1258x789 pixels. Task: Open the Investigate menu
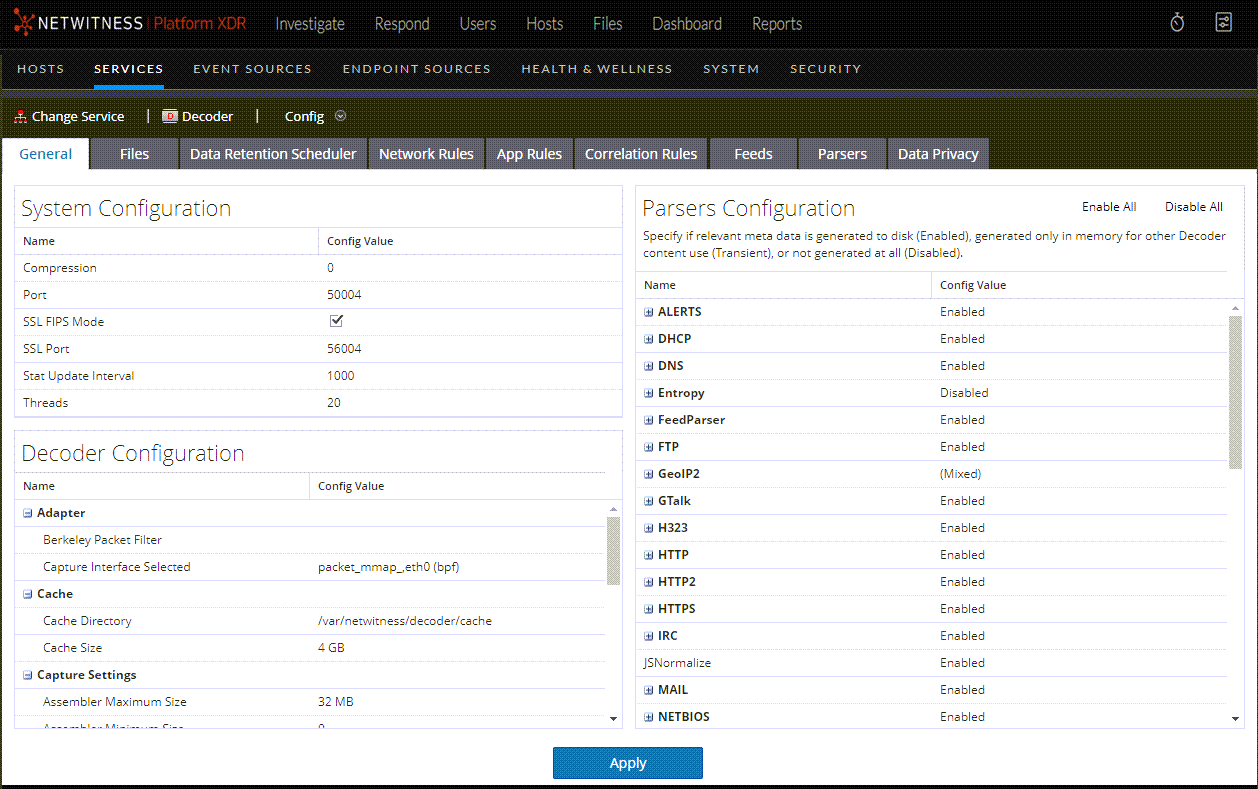pos(309,23)
